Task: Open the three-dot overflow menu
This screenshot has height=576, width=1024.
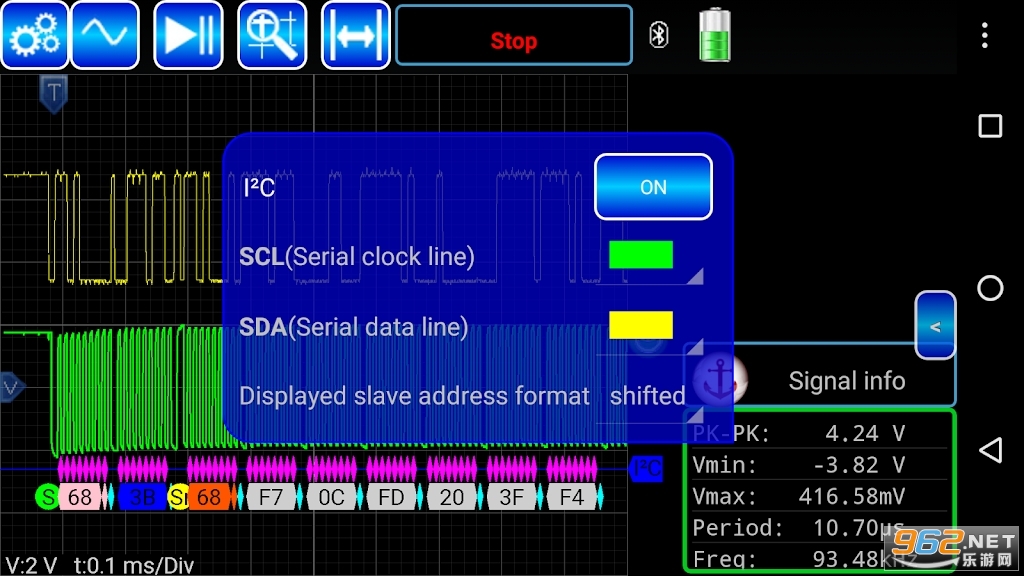Action: (x=985, y=36)
